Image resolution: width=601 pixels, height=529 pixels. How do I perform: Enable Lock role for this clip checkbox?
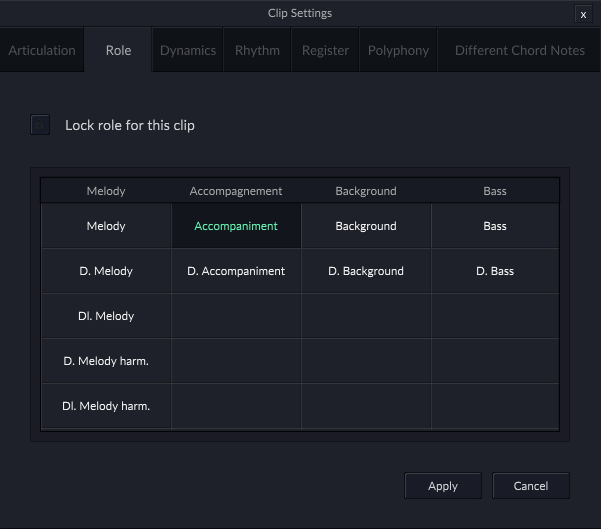click(x=40, y=125)
